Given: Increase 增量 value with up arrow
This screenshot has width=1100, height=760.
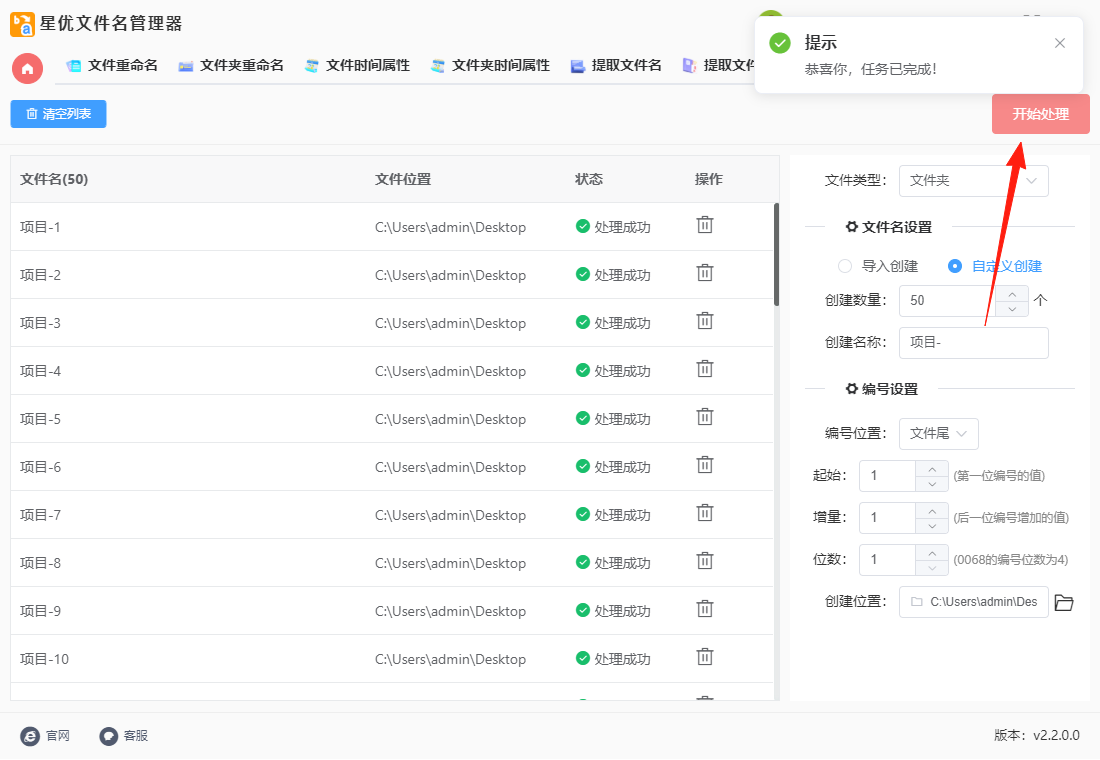Looking at the screenshot, I should click(932, 510).
